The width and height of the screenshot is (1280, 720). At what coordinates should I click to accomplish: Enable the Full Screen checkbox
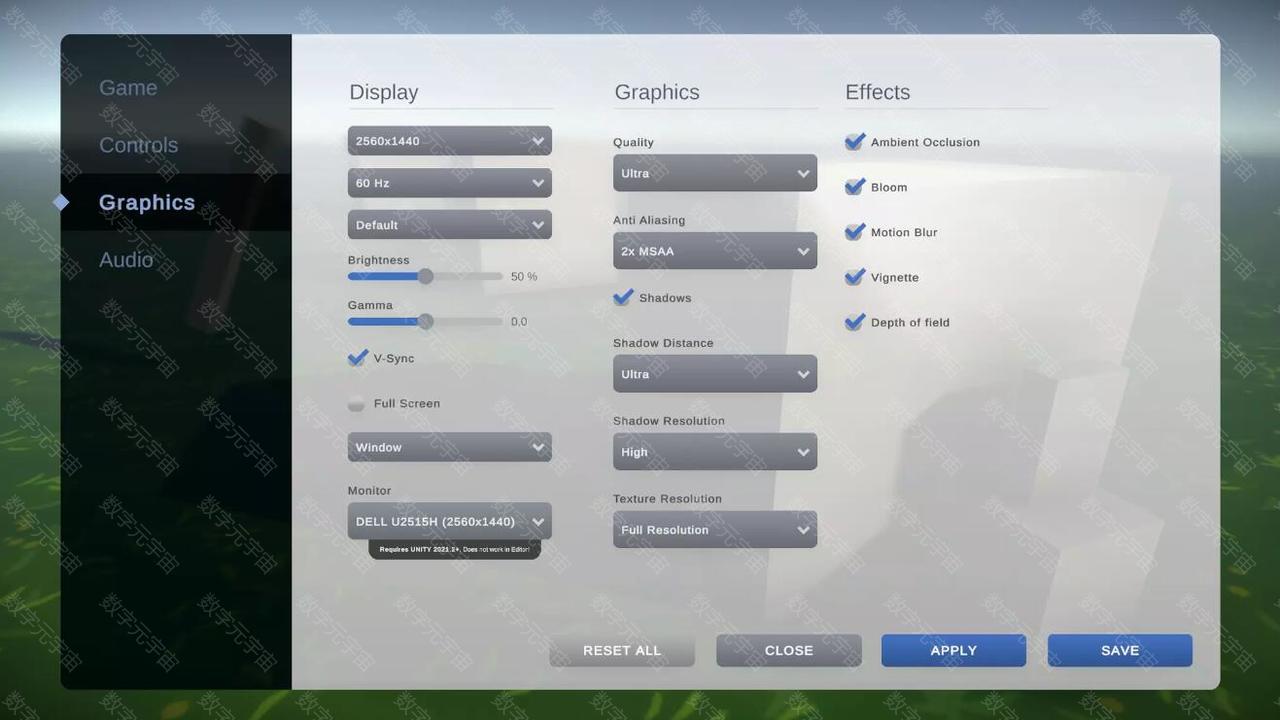tap(356, 404)
